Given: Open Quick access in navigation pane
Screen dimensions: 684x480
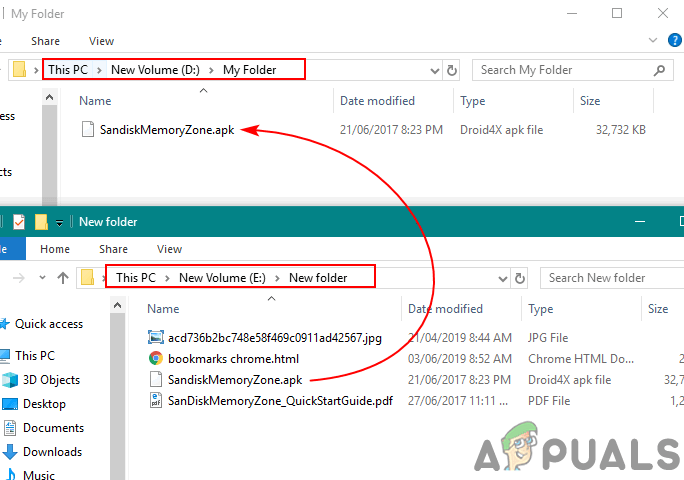Looking at the screenshot, I should [49, 324].
